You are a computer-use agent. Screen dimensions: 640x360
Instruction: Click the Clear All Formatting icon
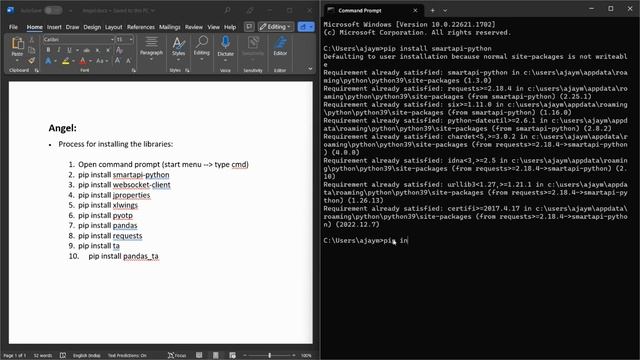(119, 50)
